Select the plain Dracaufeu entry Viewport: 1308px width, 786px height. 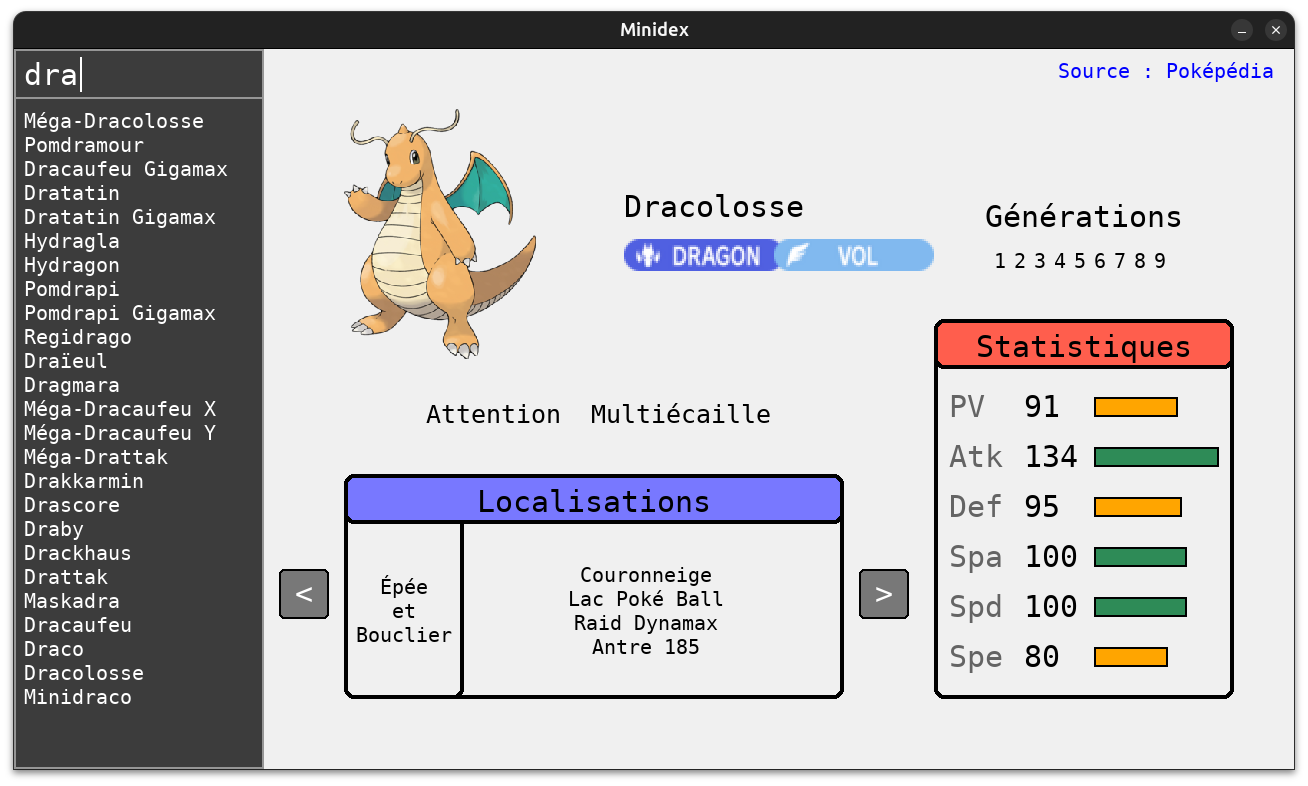(x=78, y=625)
